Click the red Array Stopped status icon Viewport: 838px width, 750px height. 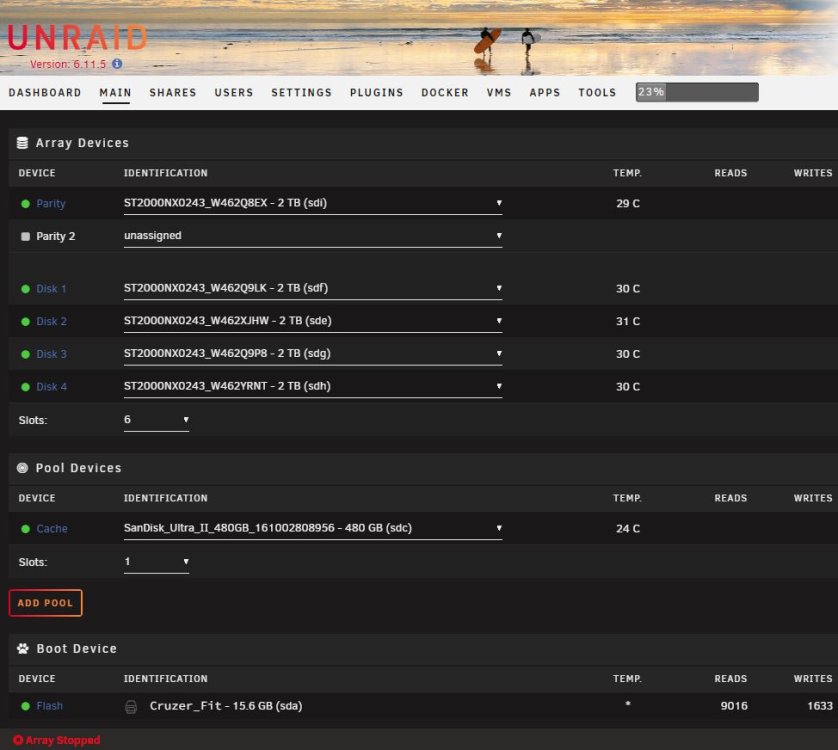click(18, 740)
